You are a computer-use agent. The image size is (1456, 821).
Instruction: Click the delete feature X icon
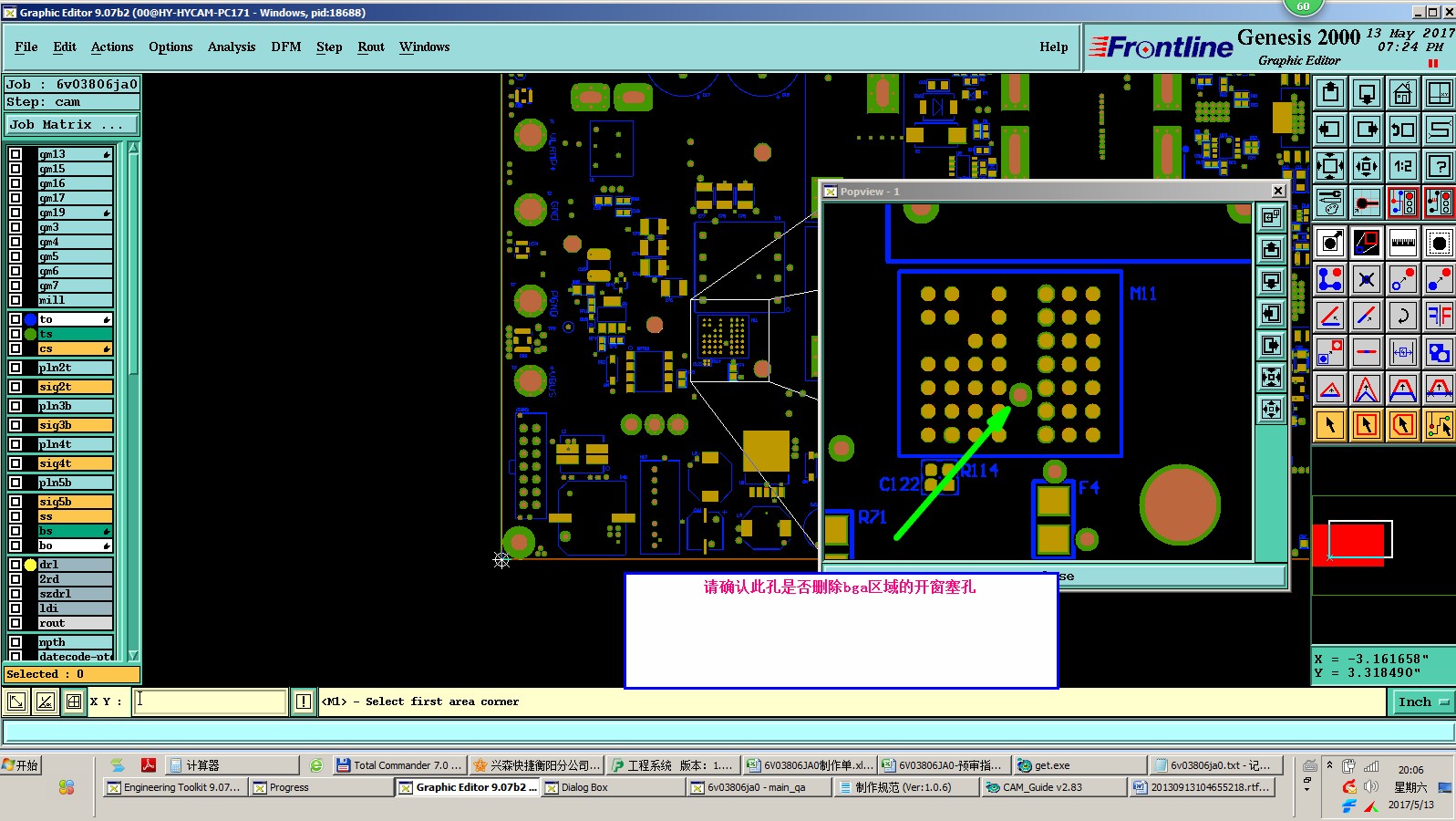[1367, 279]
